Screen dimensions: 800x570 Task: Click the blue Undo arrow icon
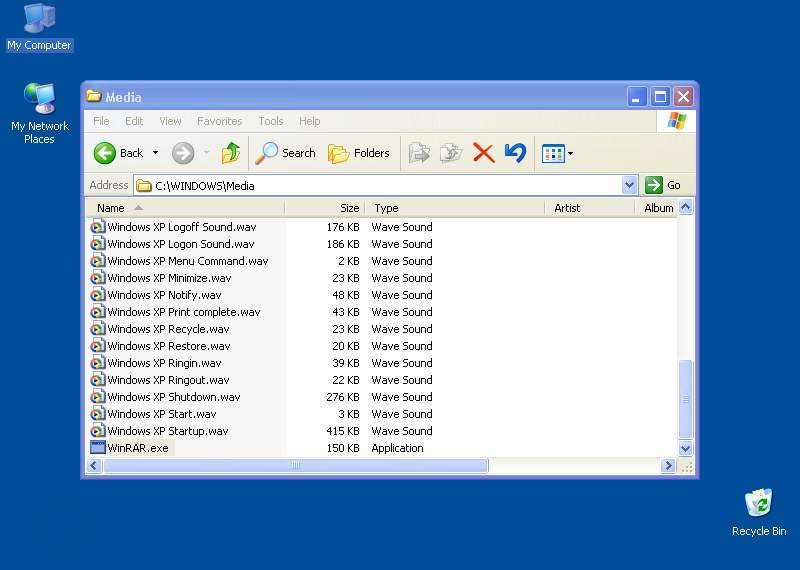coord(515,153)
